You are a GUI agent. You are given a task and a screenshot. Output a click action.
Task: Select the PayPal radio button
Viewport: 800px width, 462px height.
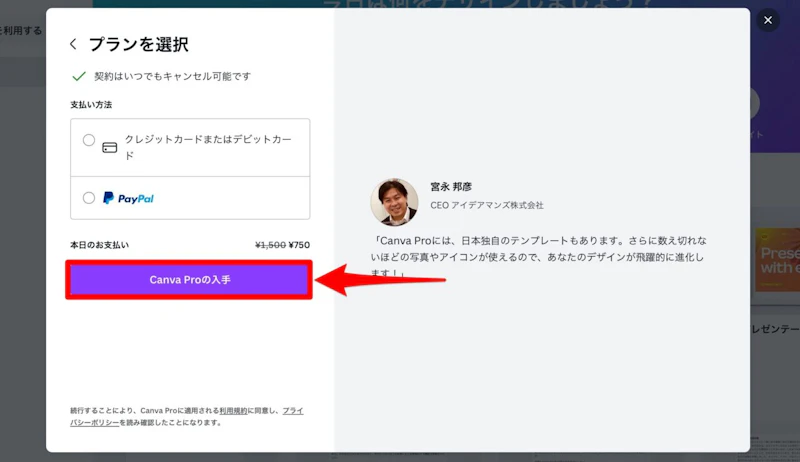click(89, 198)
